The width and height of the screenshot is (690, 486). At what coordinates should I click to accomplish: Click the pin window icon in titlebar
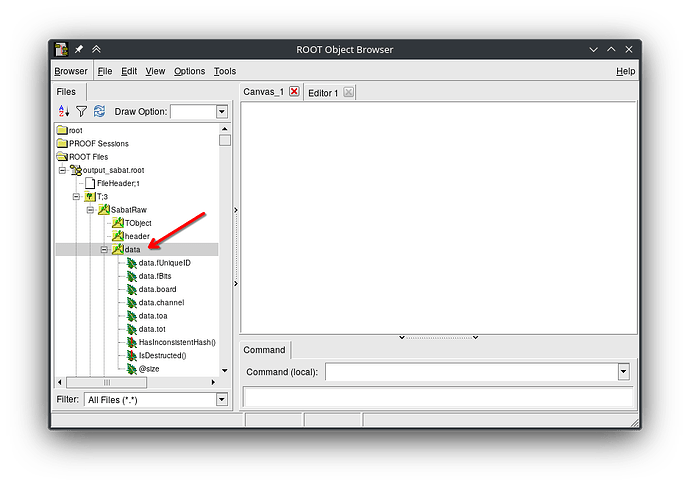tap(79, 49)
